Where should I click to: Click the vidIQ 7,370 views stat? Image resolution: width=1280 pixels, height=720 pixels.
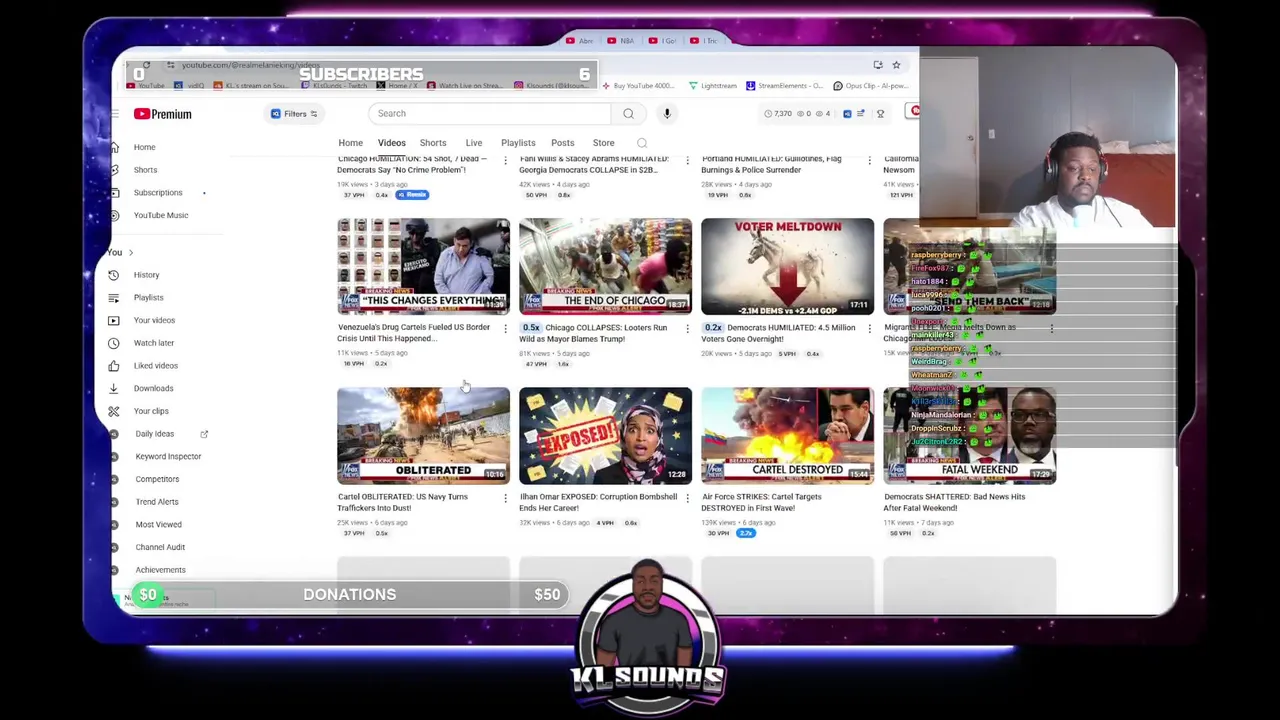777,114
